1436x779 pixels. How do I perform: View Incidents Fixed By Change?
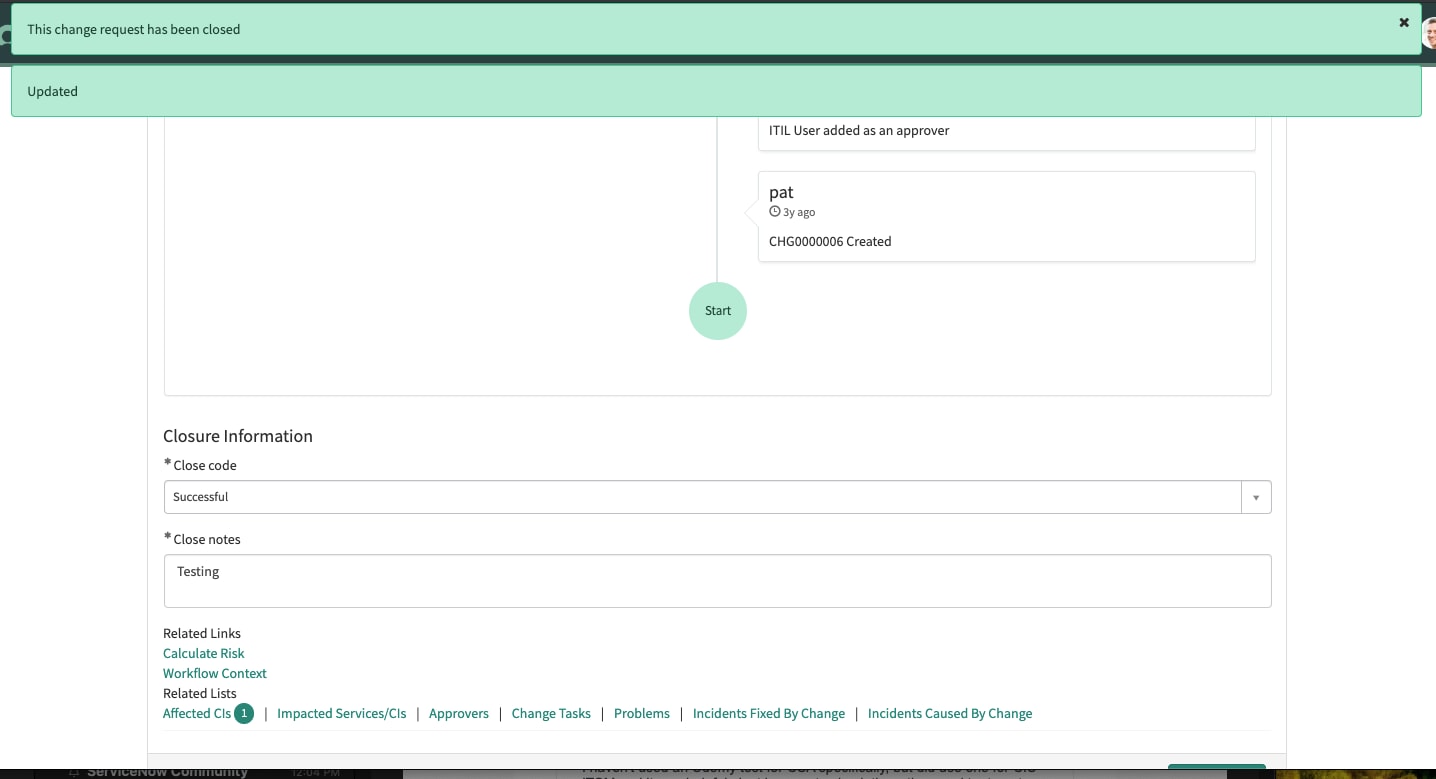768,713
